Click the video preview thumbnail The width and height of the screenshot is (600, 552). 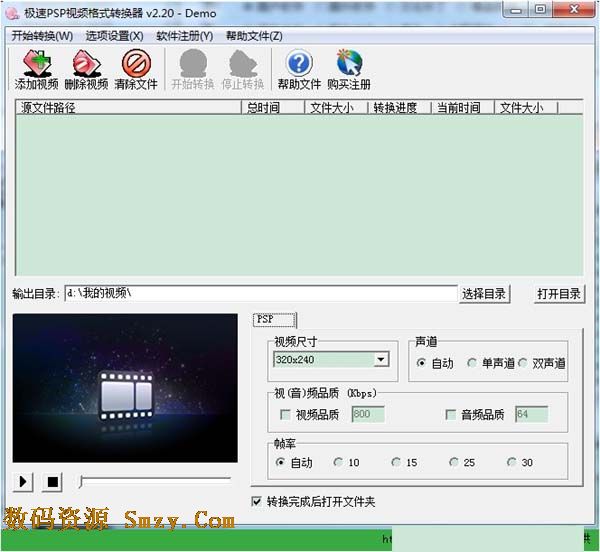point(125,388)
